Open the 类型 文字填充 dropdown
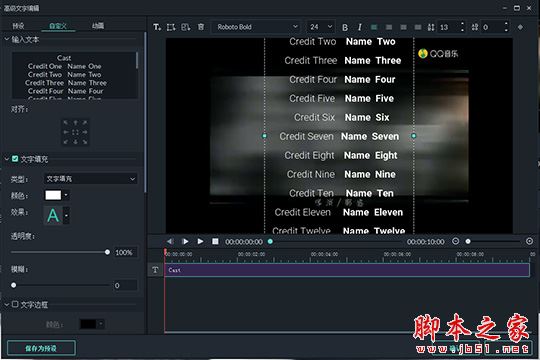This screenshot has width=540, height=360. point(91,179)
